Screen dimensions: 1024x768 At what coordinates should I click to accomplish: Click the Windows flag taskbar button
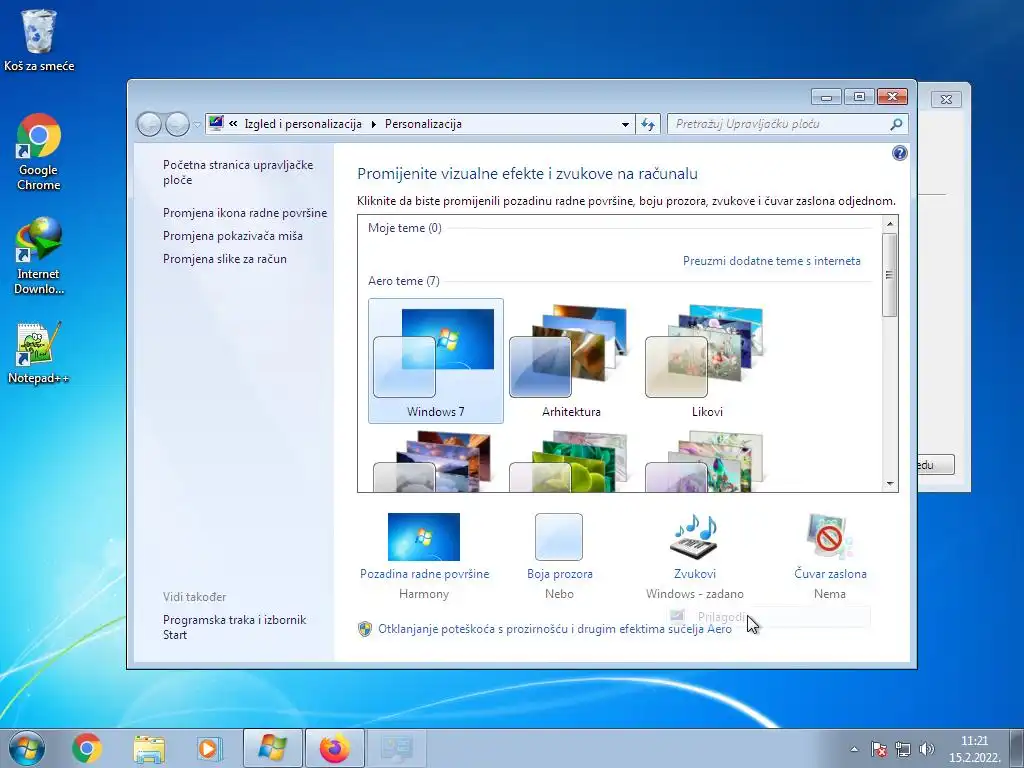point(272,748)
